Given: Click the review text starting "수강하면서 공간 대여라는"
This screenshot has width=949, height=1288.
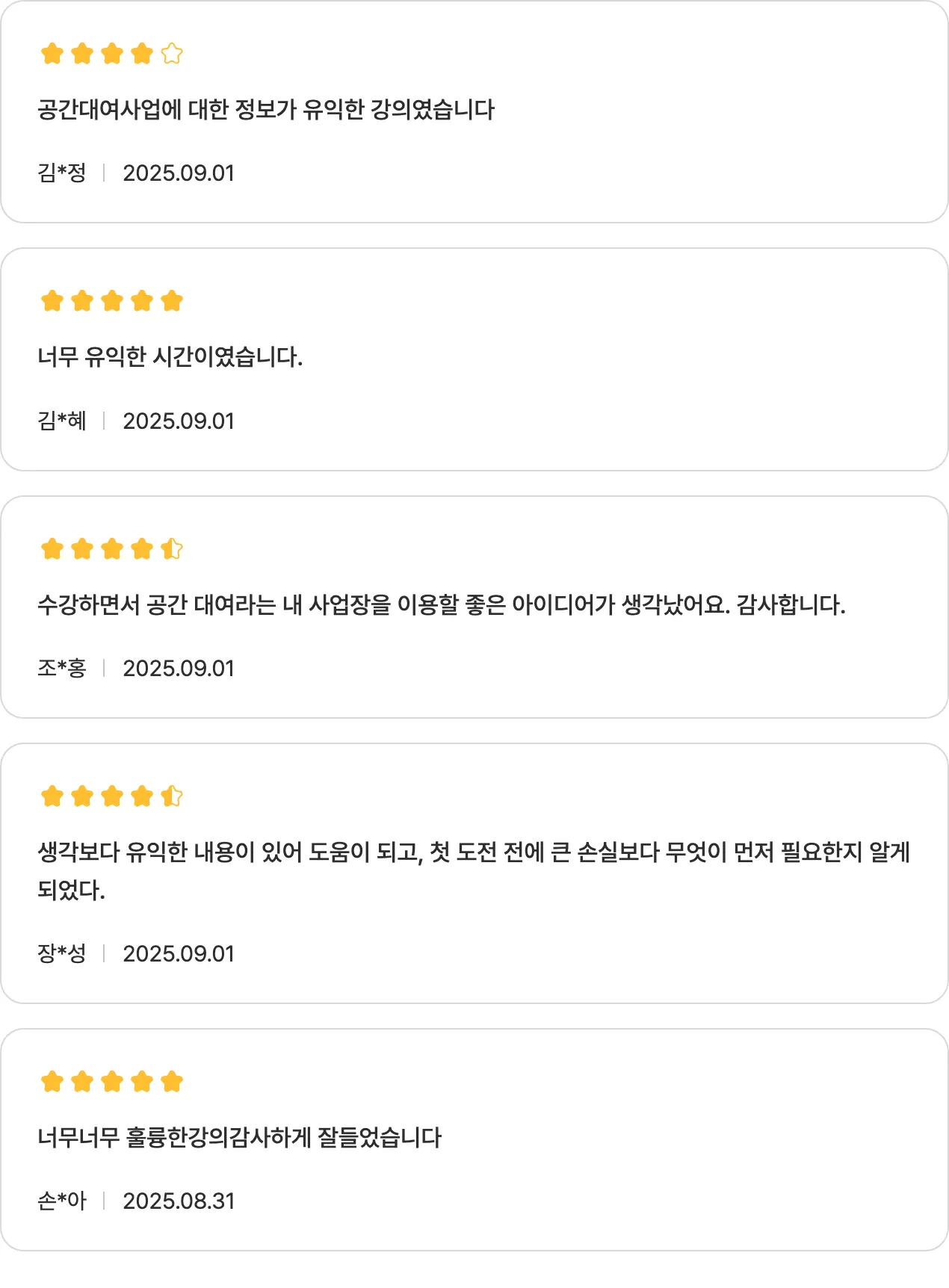Looking at the screenshot, I should pyautogui.click(x=441, y=604).
